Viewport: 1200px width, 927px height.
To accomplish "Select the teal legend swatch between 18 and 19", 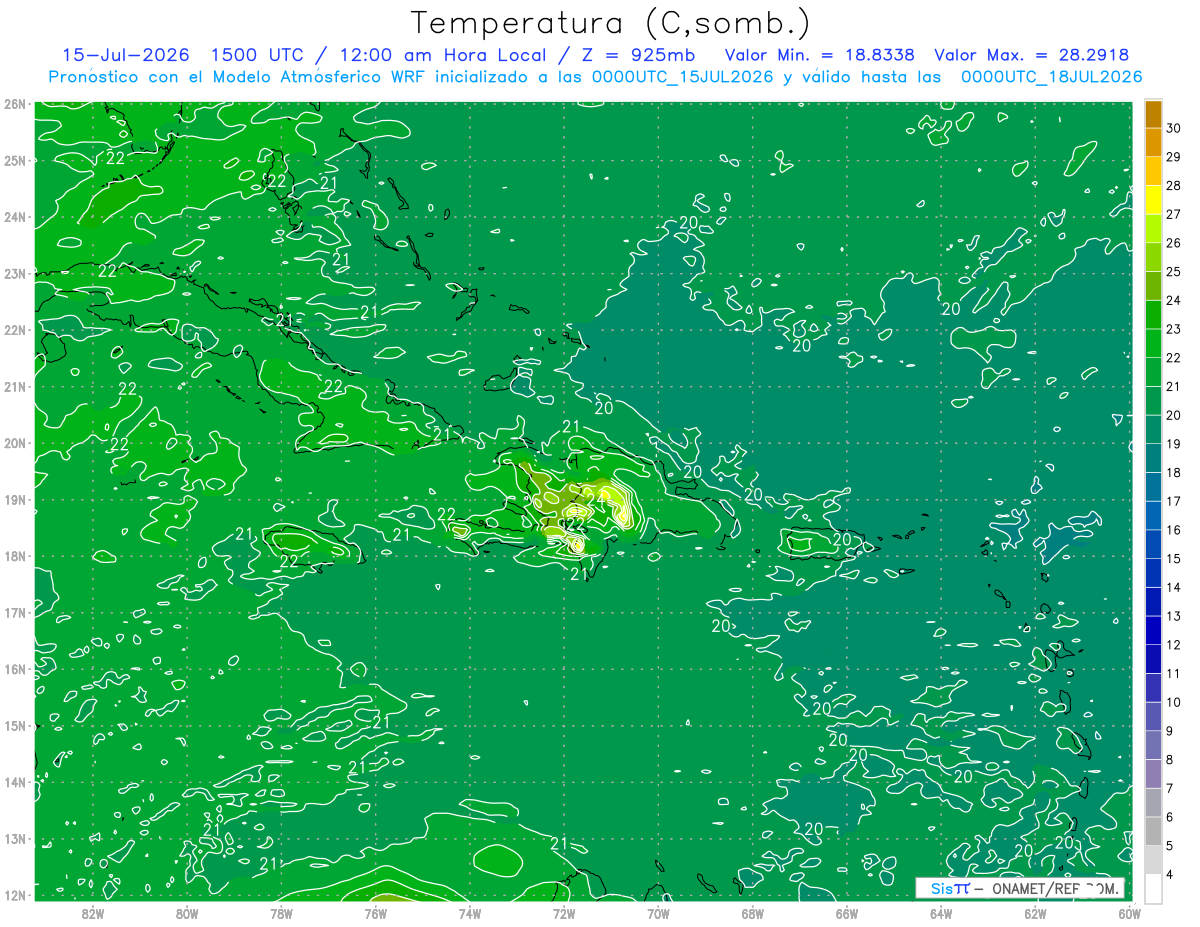I will coord(1153,458).
